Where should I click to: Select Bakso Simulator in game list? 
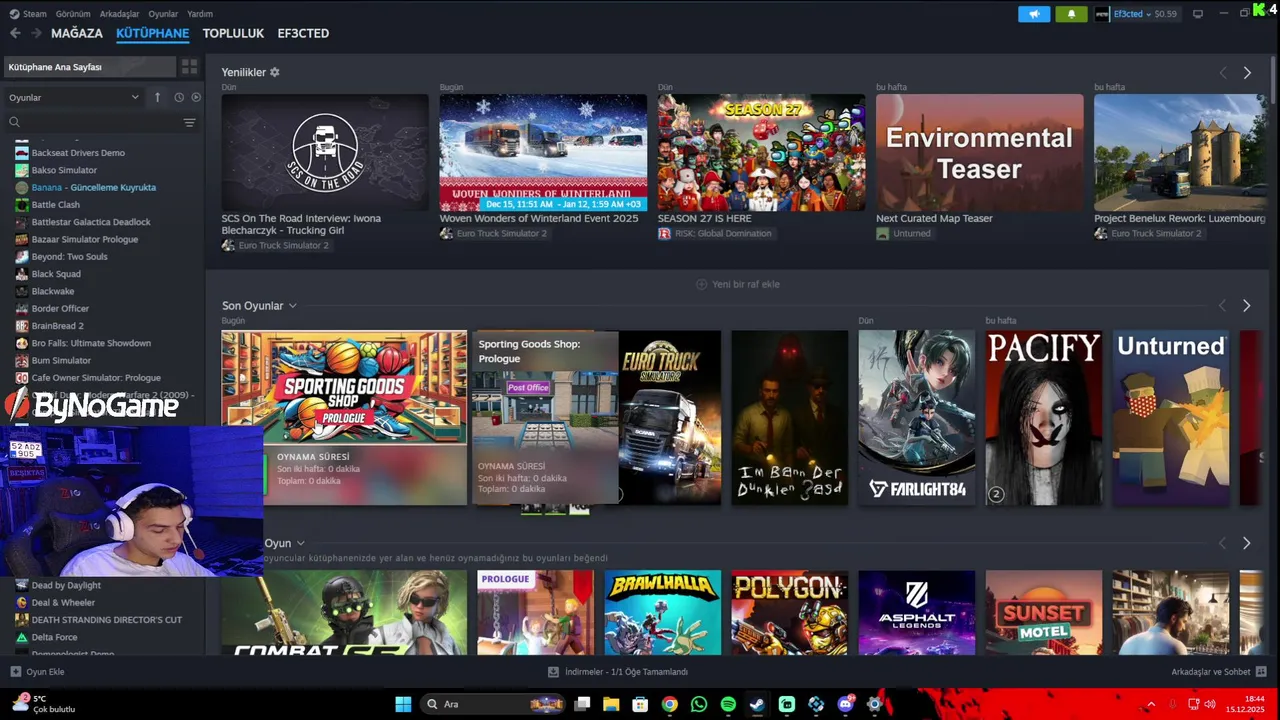tap(64, 170)
